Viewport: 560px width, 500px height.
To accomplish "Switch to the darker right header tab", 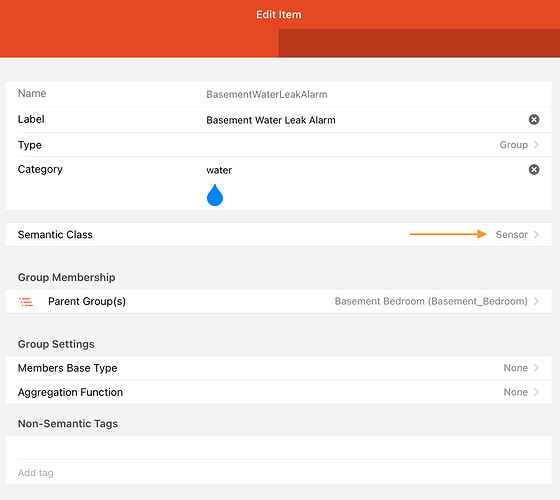I will [419, 43].
